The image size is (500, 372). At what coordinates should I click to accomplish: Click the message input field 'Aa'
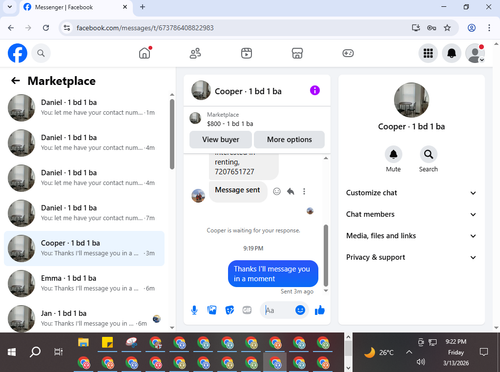tap(278, 310)
